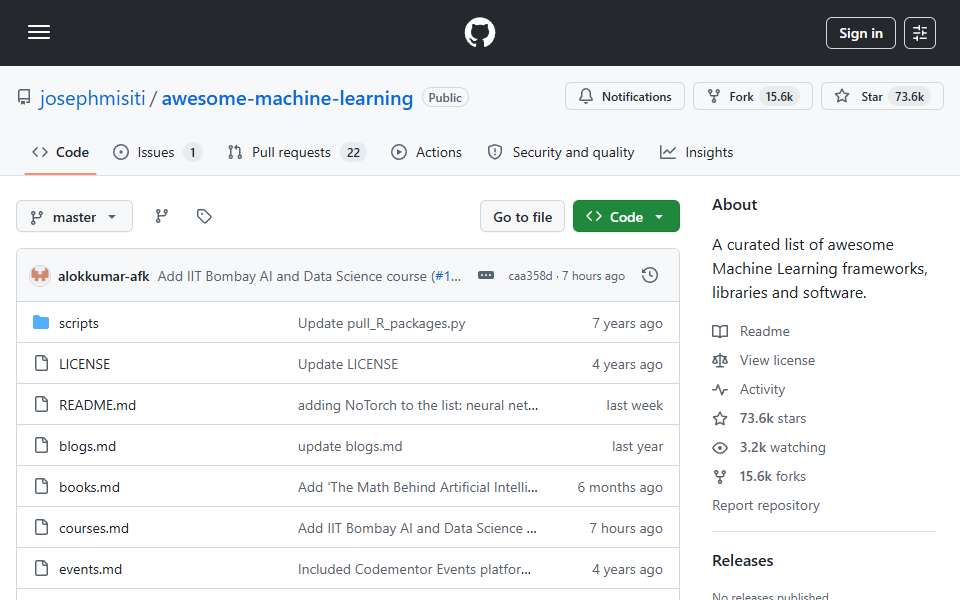The image size is (960, 600).
Task: Open Security and quality tab
Action: [x=561, y=152]
